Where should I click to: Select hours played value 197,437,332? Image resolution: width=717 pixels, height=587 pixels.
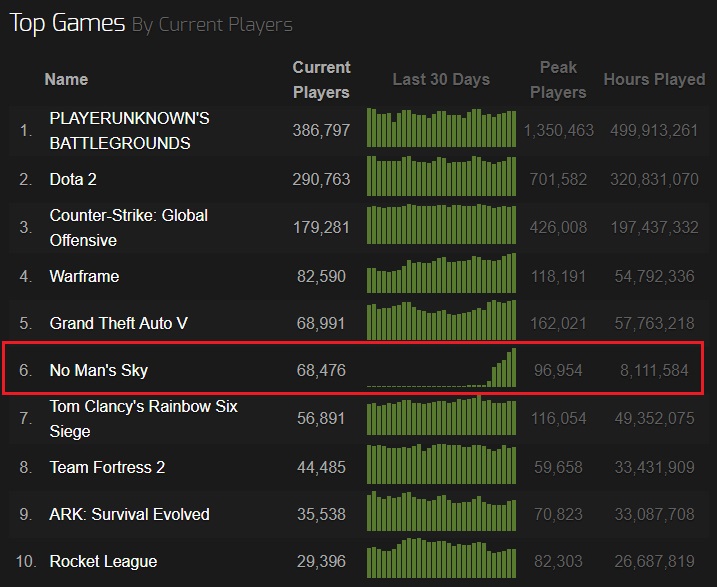[x=654, y=228]
